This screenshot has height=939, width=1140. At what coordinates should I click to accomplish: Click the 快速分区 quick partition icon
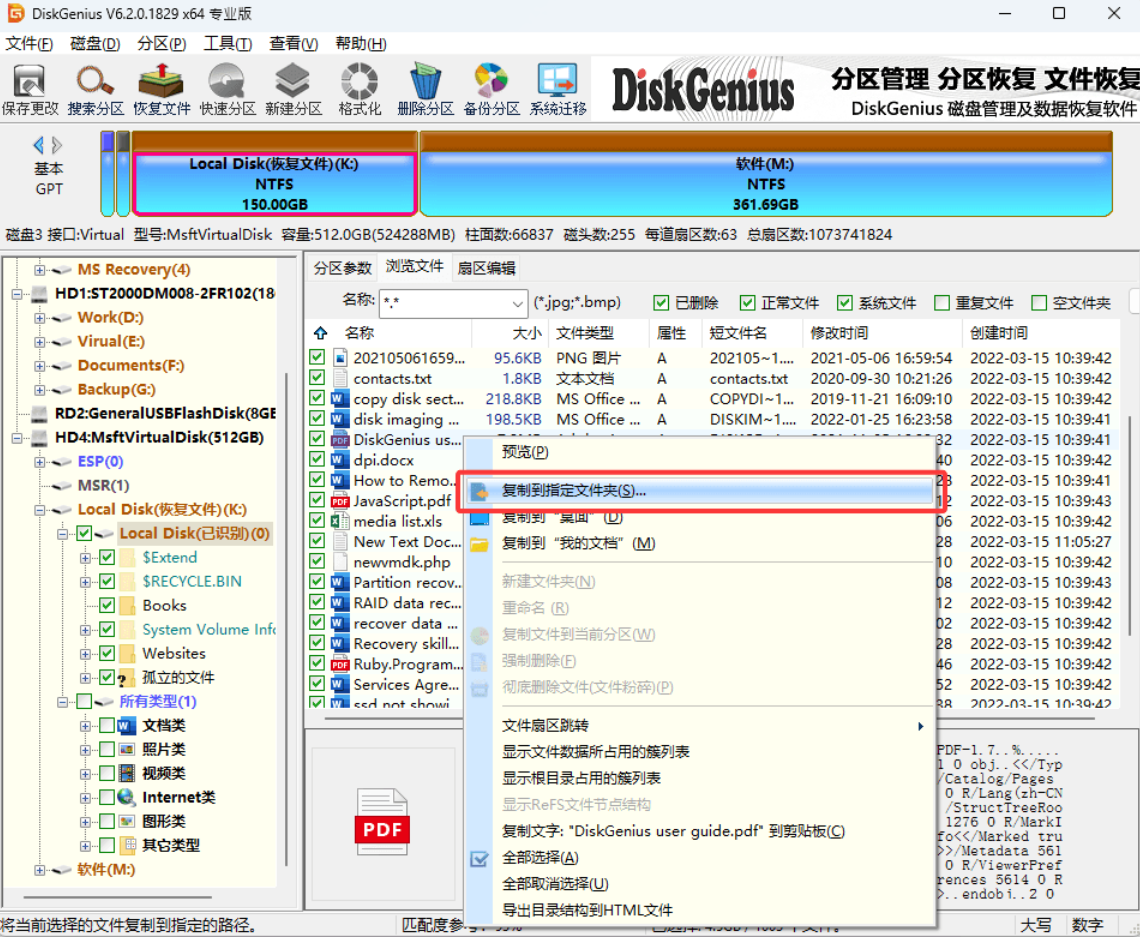tap(228, 89)
